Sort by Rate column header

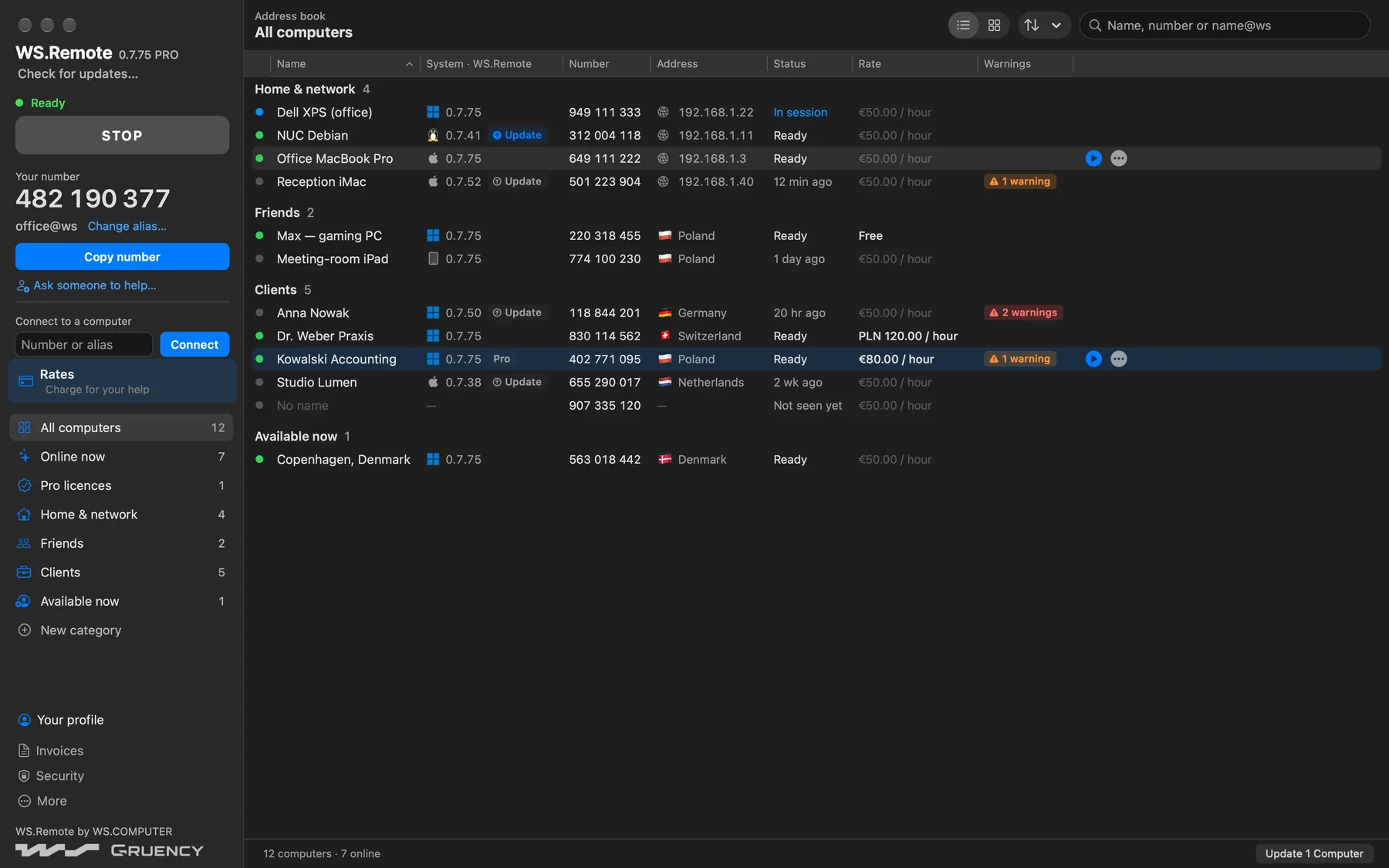pyautogui.click(x=914, y=64)
